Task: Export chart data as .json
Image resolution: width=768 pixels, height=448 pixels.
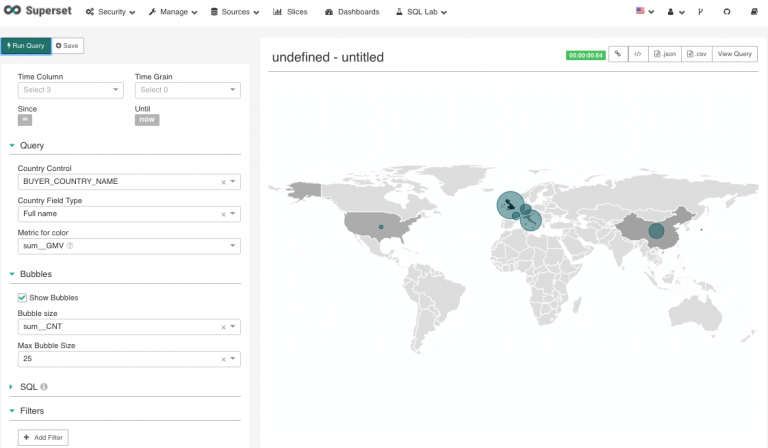Action: pyautogui.click(x=664, y=55)
